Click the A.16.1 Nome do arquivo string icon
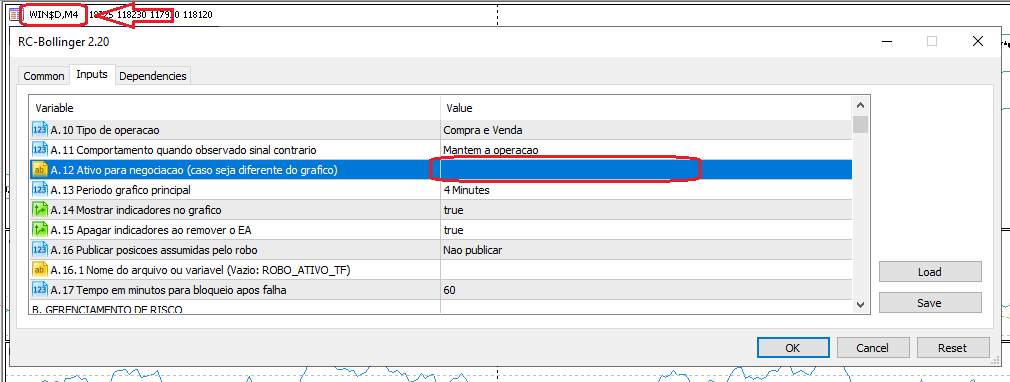The width and height of the screenshot is (1010, 382). pyautogui.click(x=39, y=270)
